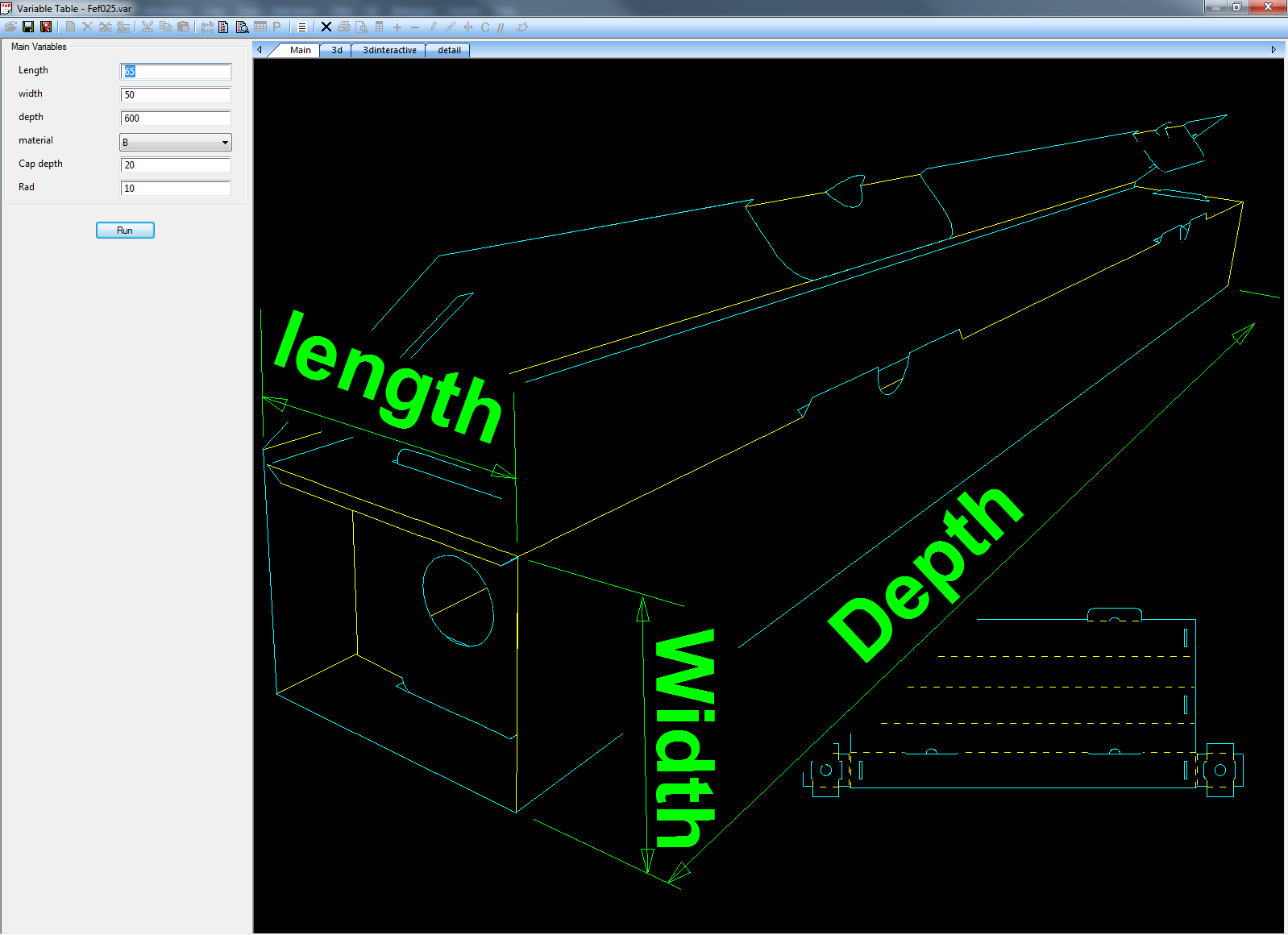This screenshot has width=1288, height=935.
Task: Click the Save floppy disk icon
Action: 28,27
